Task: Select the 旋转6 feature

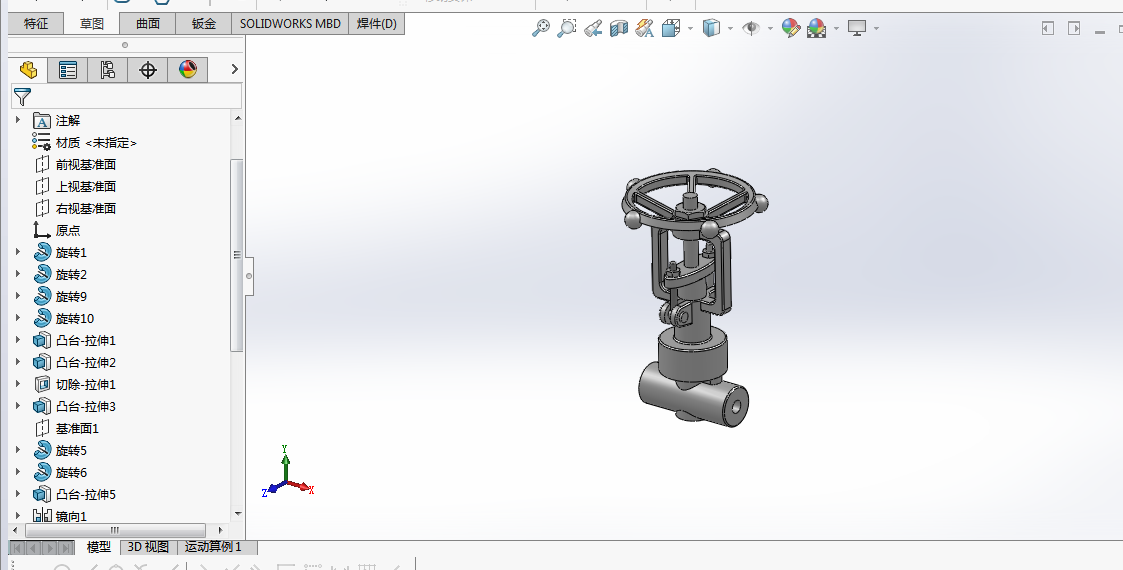Action: point(71,473)
